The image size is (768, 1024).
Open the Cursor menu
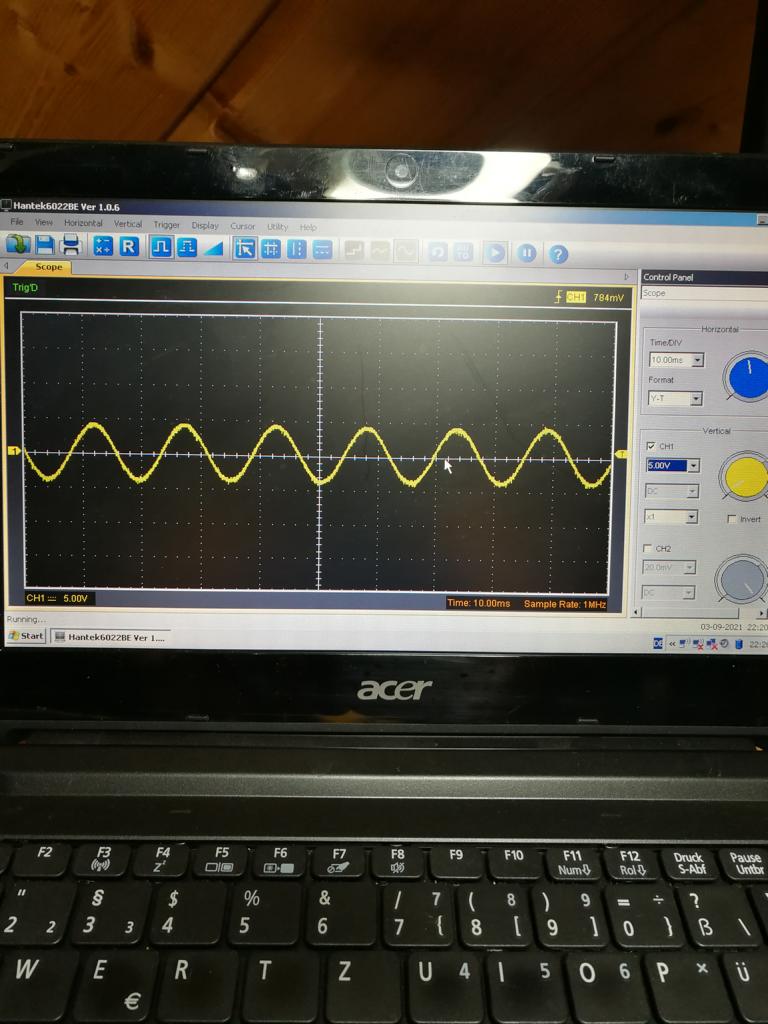pyautogui.click(x=242, y=226)
